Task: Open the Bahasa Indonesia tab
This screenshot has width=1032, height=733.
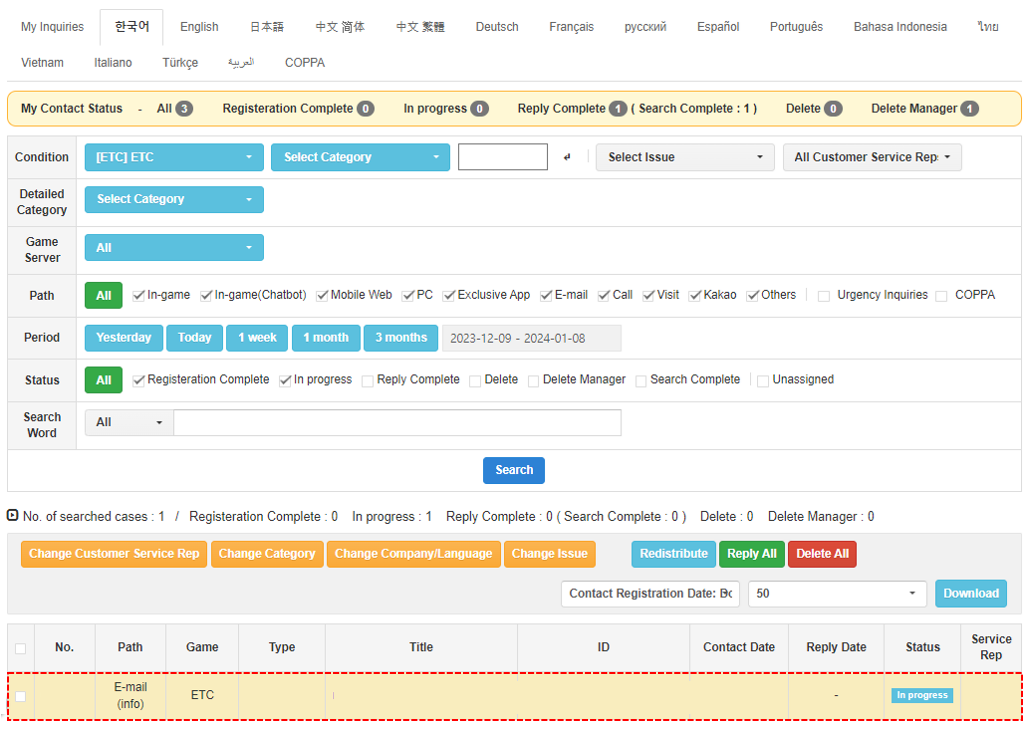Action: [x=900, y=27]
